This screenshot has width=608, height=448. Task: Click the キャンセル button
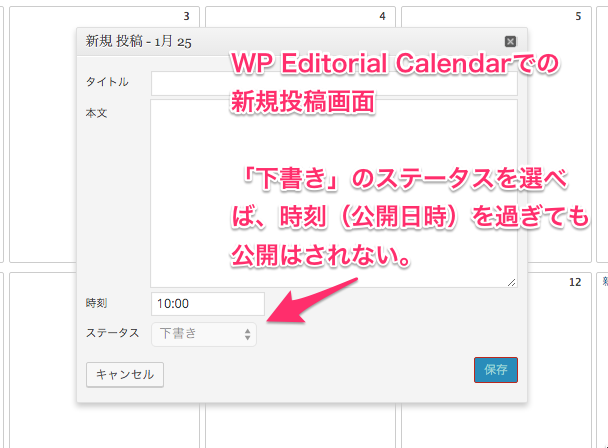coord(125,375)
